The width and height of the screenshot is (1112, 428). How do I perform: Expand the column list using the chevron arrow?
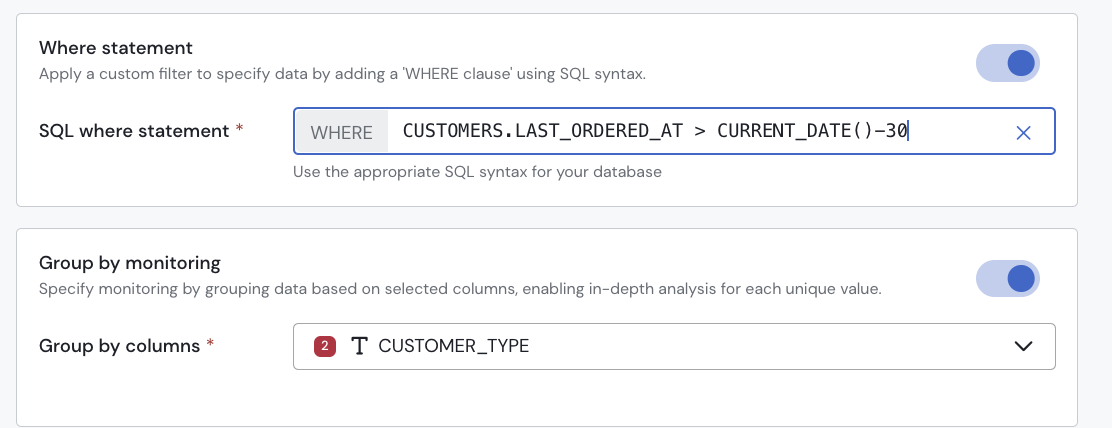click(1023, 346)
